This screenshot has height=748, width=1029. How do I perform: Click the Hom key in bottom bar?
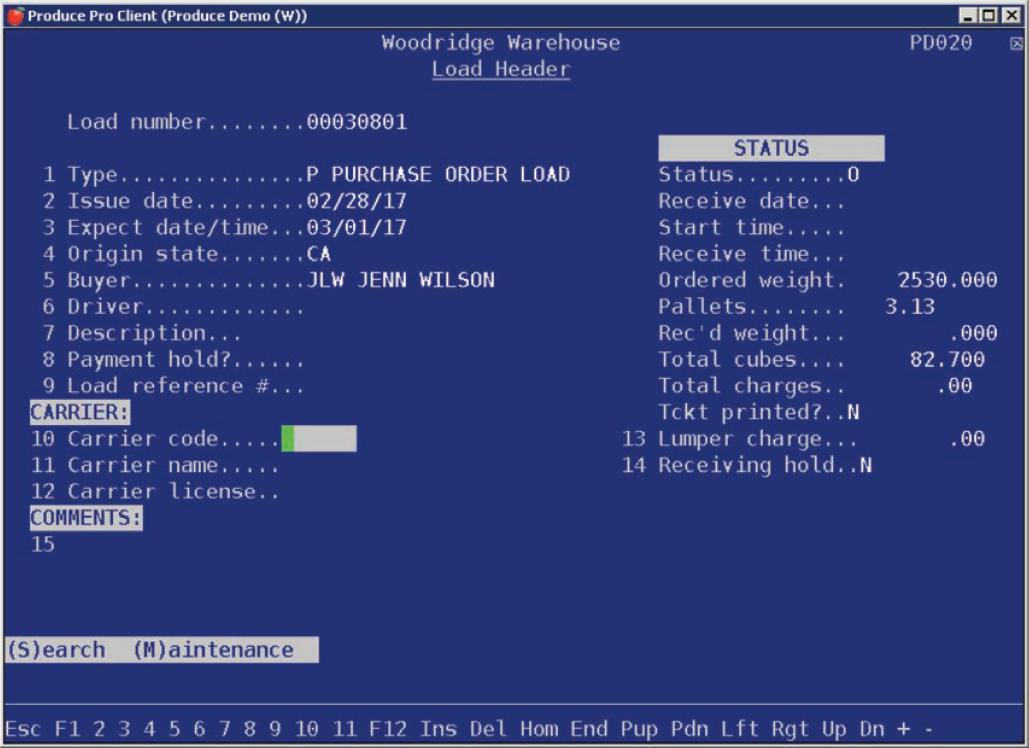coord(538,729)
